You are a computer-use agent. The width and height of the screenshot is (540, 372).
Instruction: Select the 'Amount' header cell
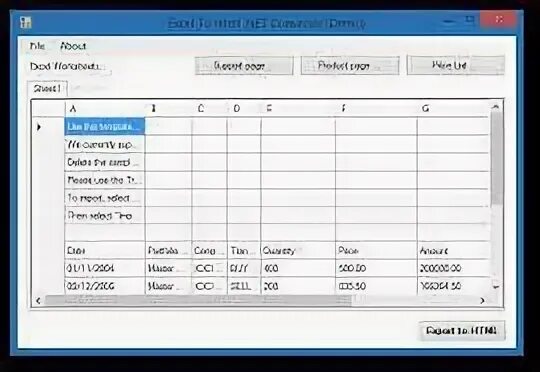point(453,250)
